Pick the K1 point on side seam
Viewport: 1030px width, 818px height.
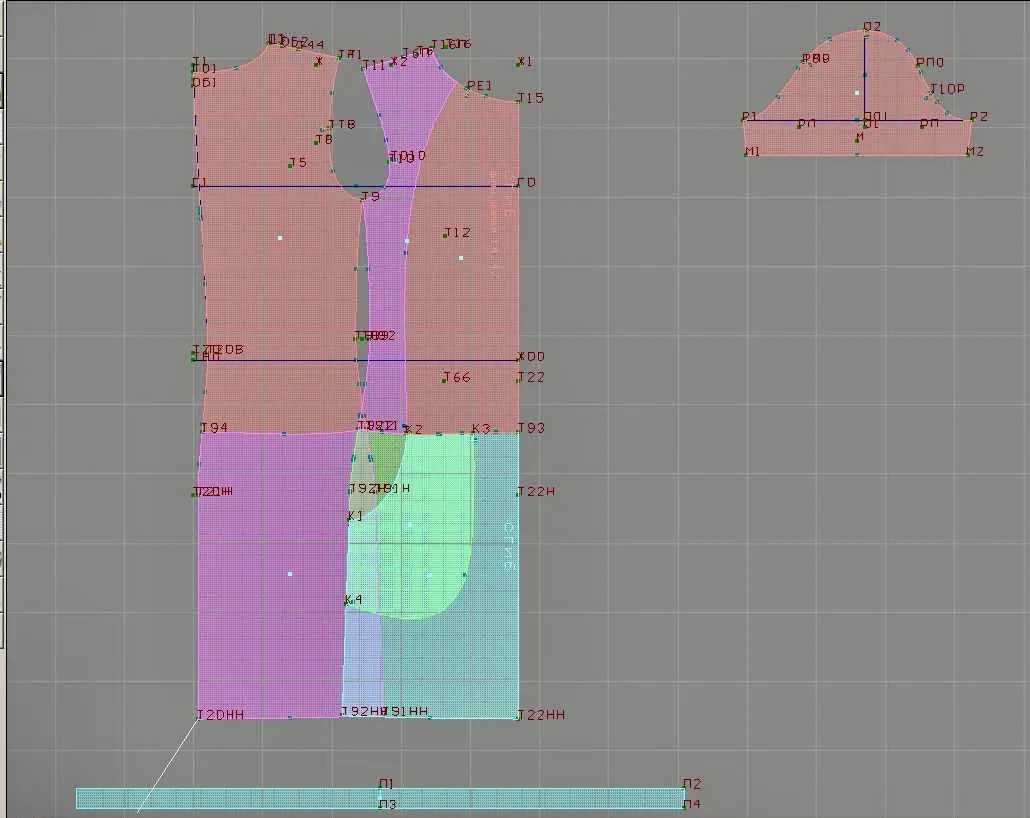tap(355, 516)
